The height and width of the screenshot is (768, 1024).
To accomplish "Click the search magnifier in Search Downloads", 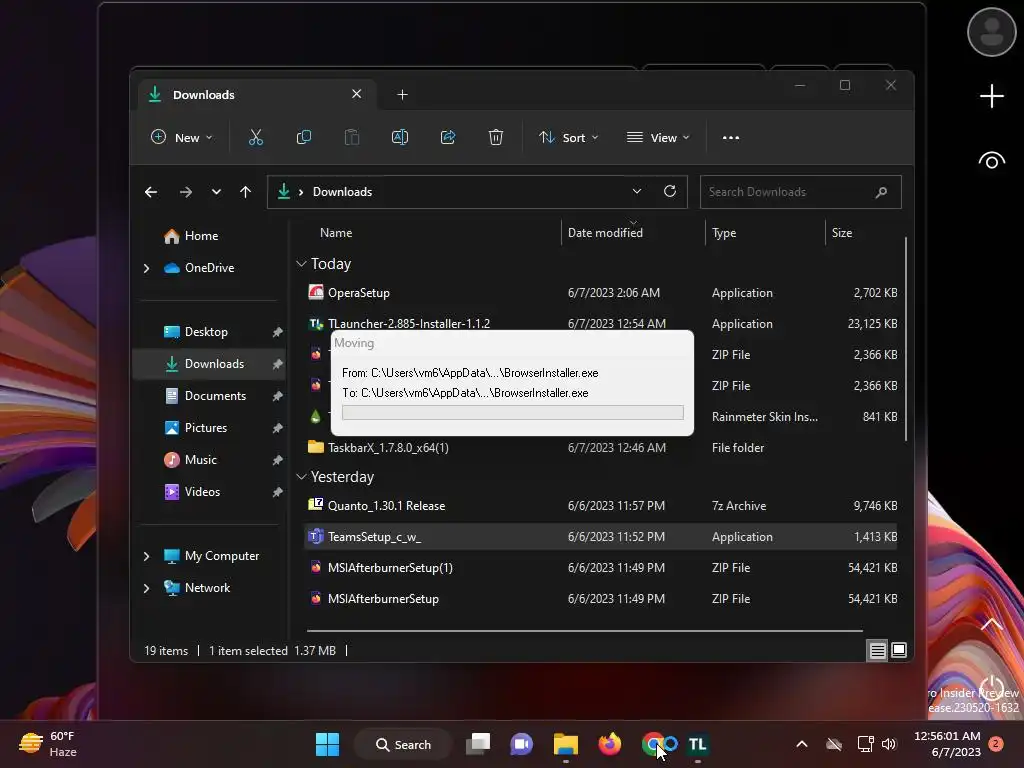I will click(x=881, y=192).
